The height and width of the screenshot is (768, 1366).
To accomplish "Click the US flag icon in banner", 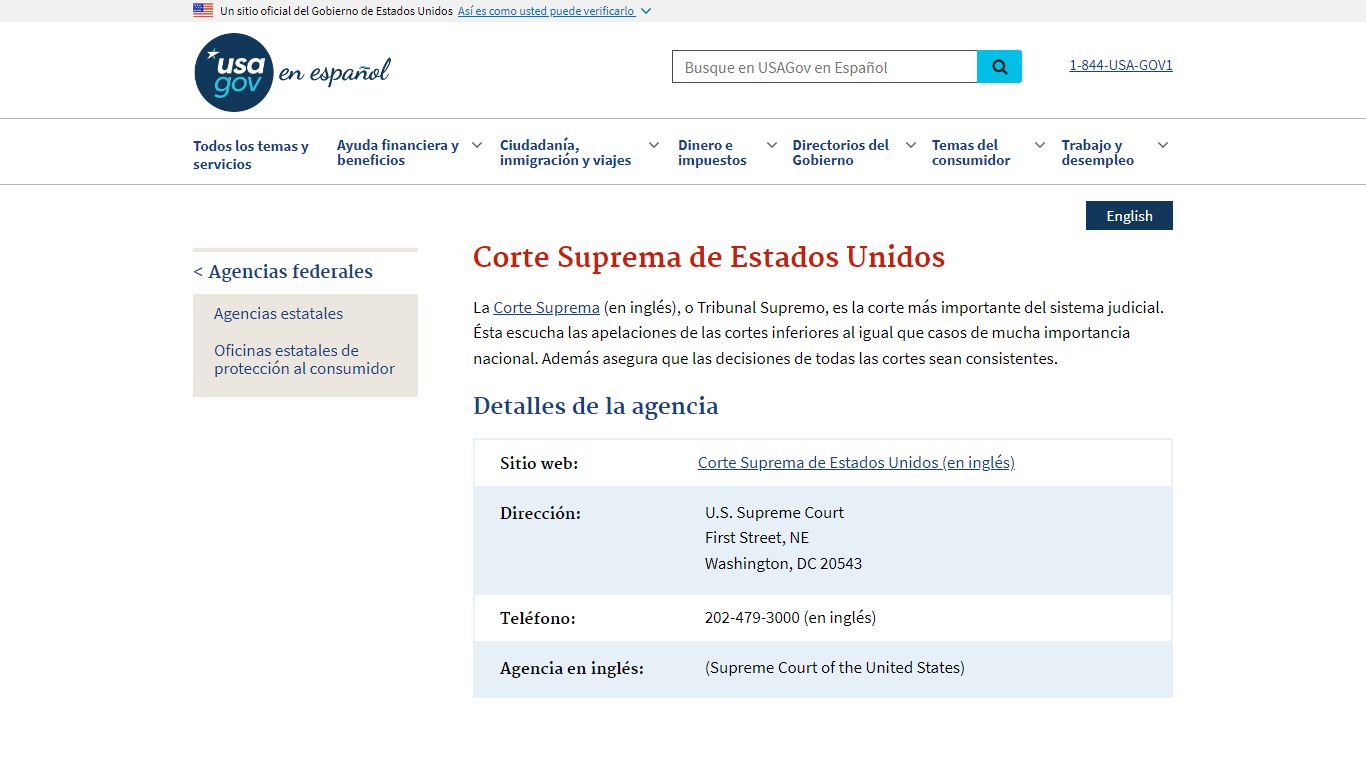I will [x=203, y=11].
